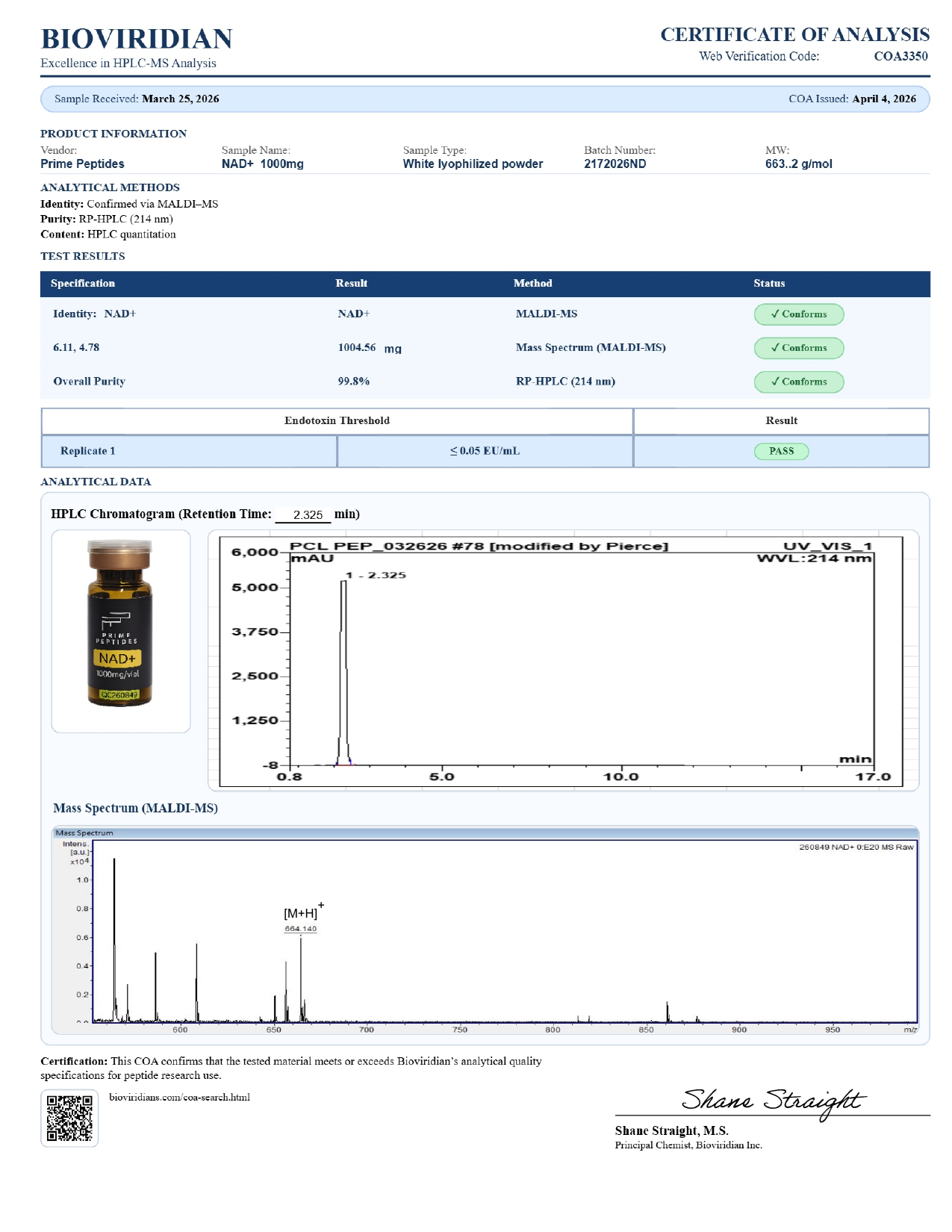
Task: Click vendor name Prime Peptides
Action: [x=82, y=164]
